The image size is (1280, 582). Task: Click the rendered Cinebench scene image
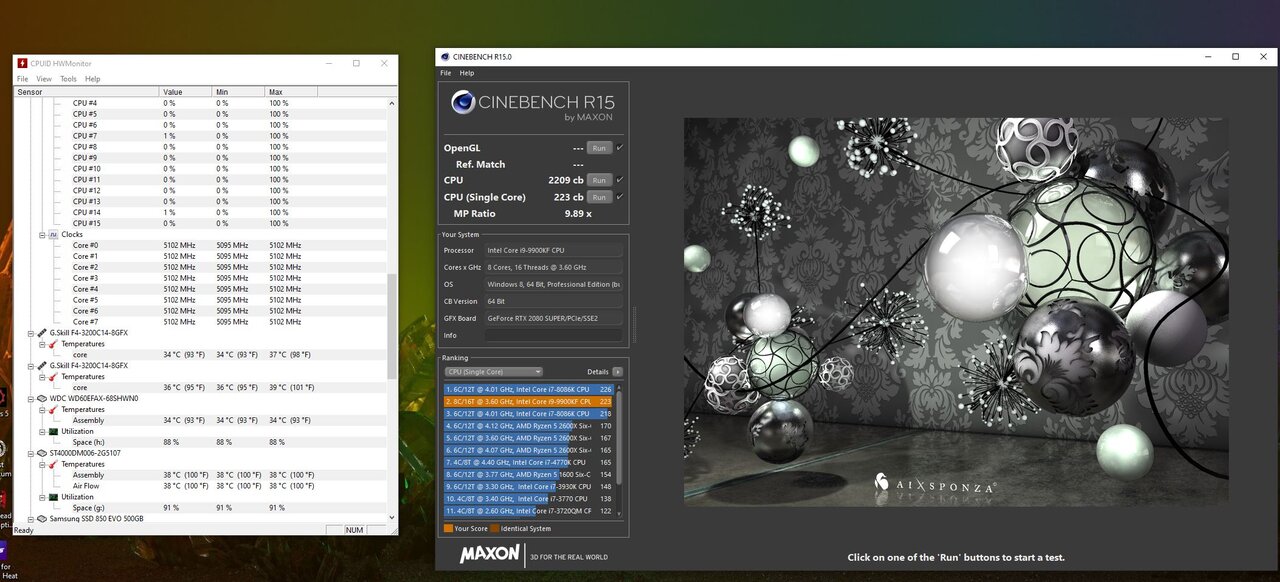[956, 311]
